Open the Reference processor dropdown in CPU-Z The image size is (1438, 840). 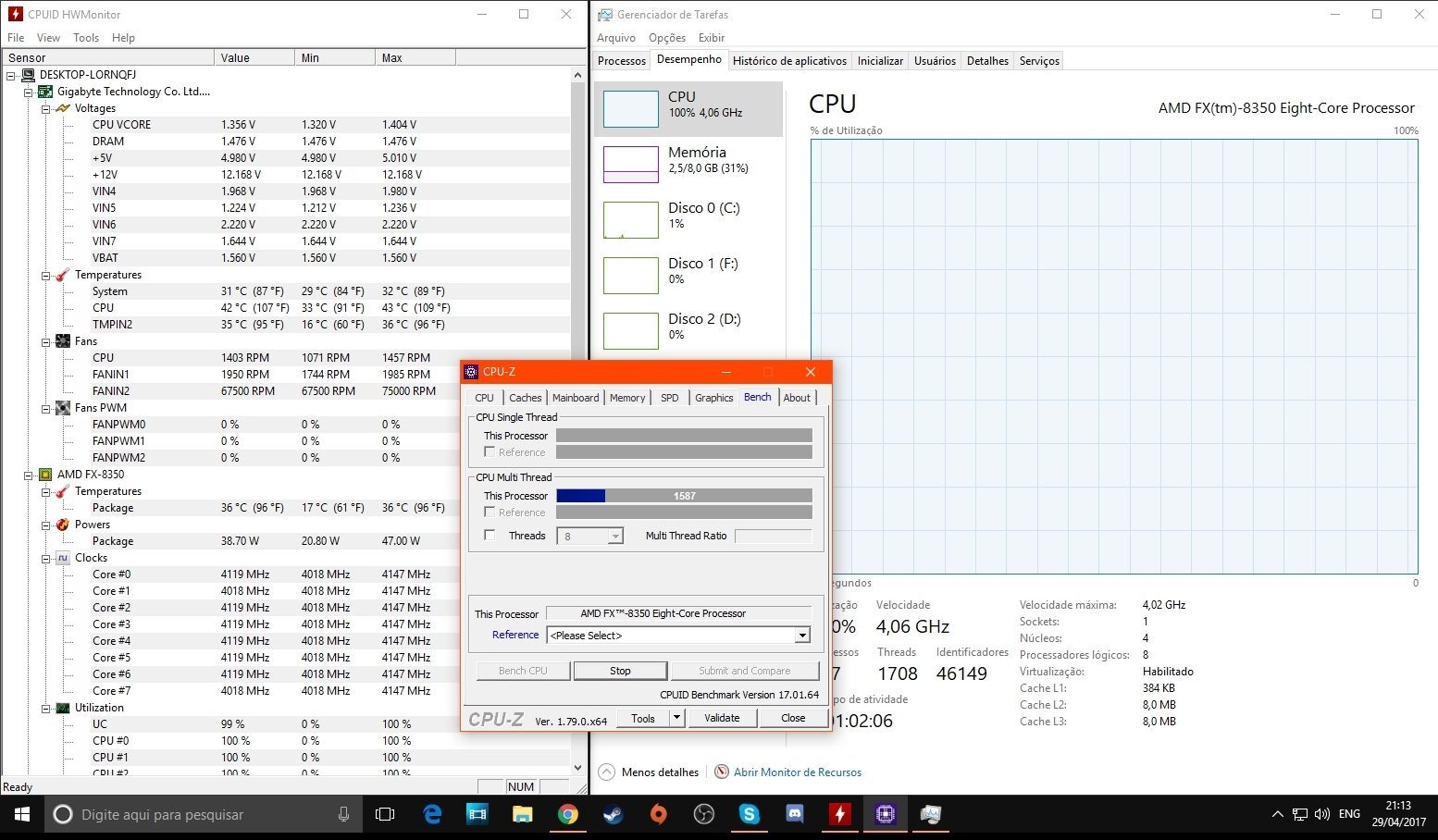coord(802,636)
